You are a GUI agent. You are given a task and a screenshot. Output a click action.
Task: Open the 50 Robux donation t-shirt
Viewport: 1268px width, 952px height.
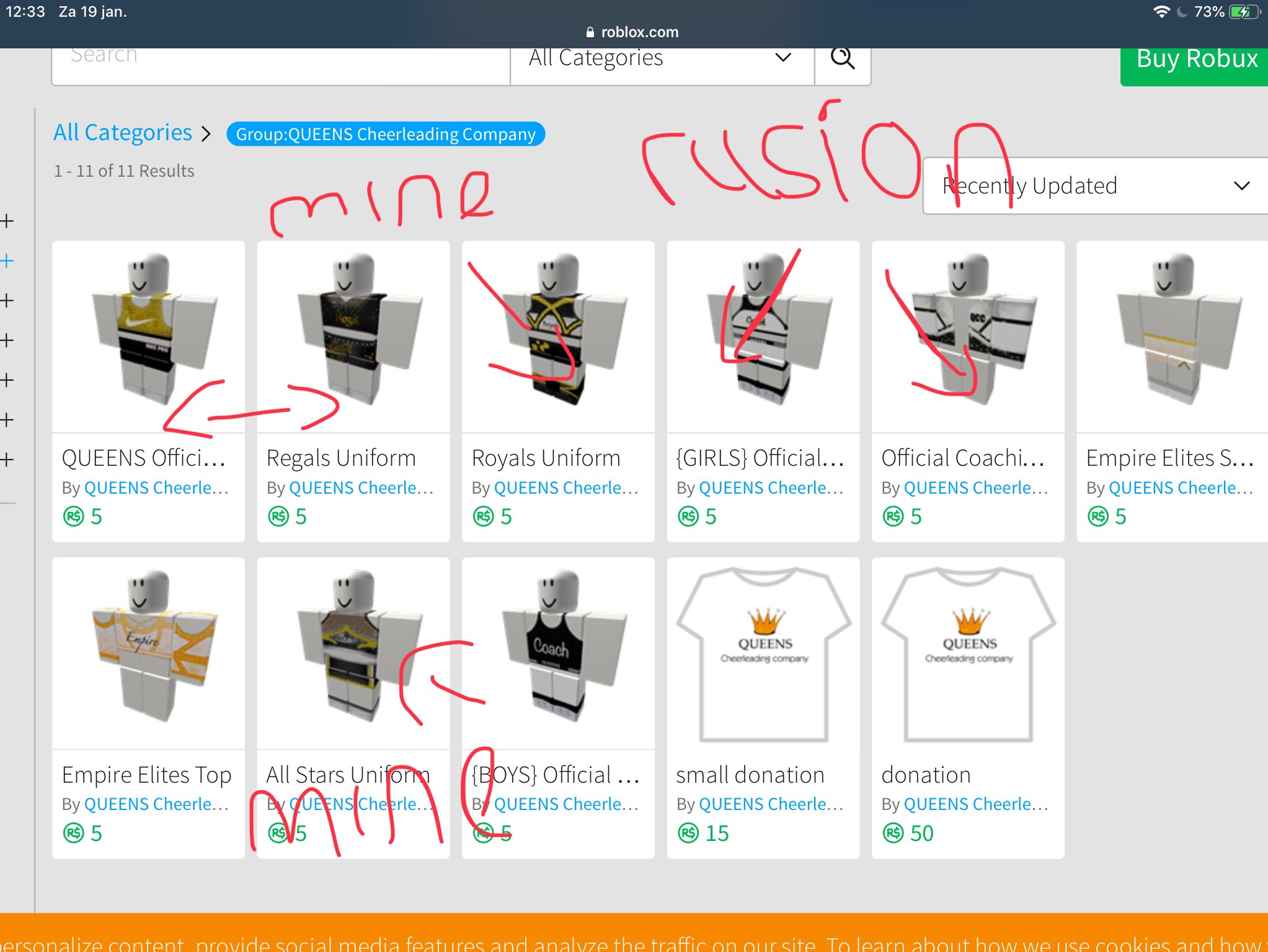[x=968, y=653]
